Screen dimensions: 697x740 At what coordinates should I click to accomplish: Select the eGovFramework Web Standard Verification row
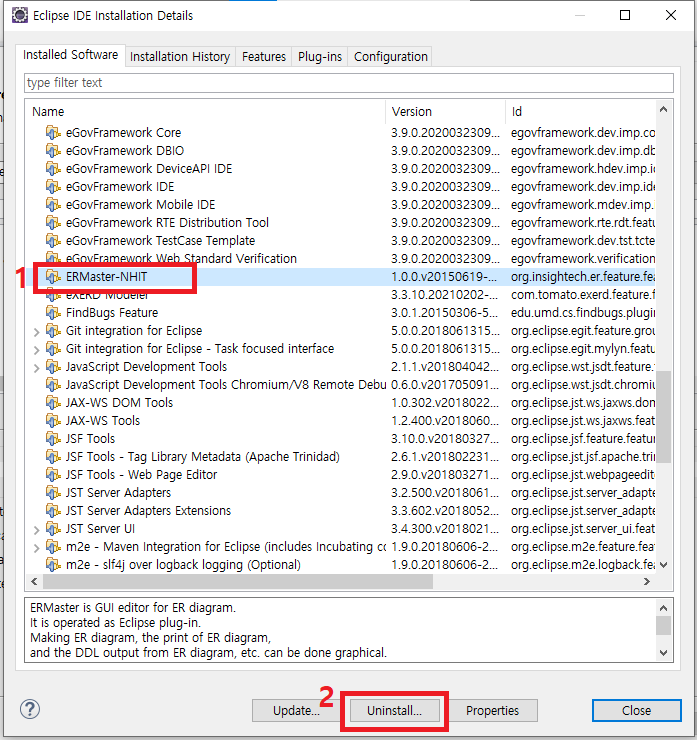340,259
